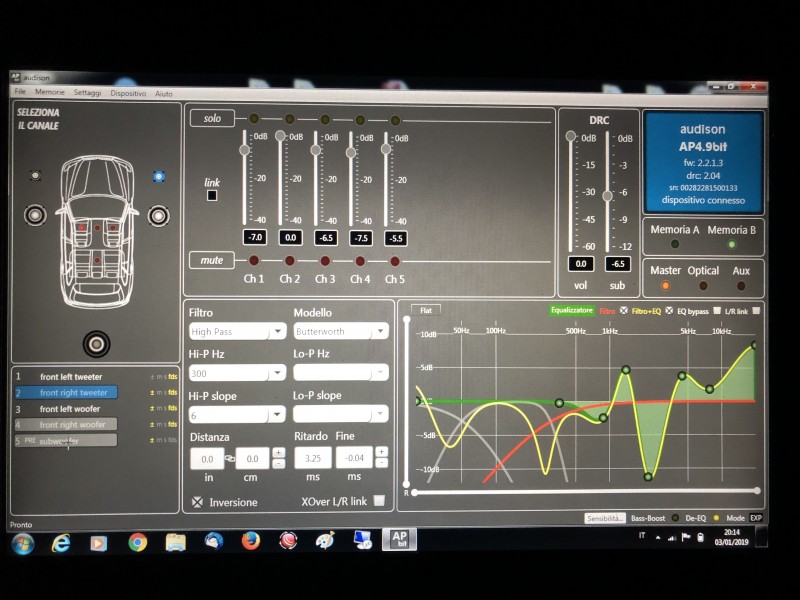Click the De-EQ indicator light
800x600 pixels.
tap(716, 518)
